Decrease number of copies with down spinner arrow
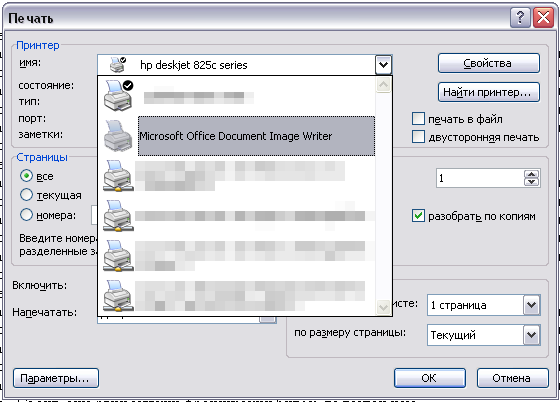This screenshot has width=560, height=402. [531, 182]
